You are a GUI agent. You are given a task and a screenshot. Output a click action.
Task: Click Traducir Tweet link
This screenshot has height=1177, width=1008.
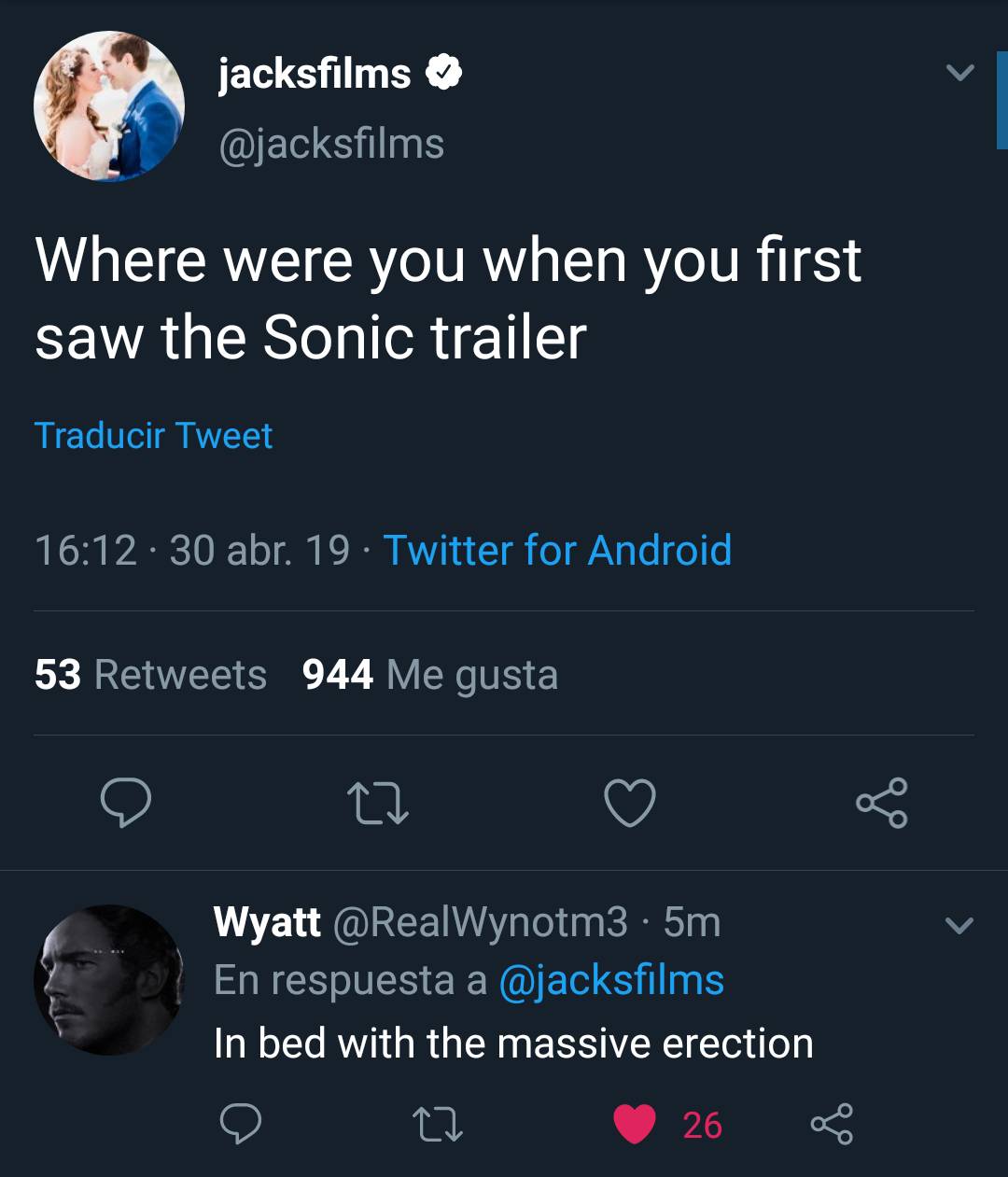(153, 436)
